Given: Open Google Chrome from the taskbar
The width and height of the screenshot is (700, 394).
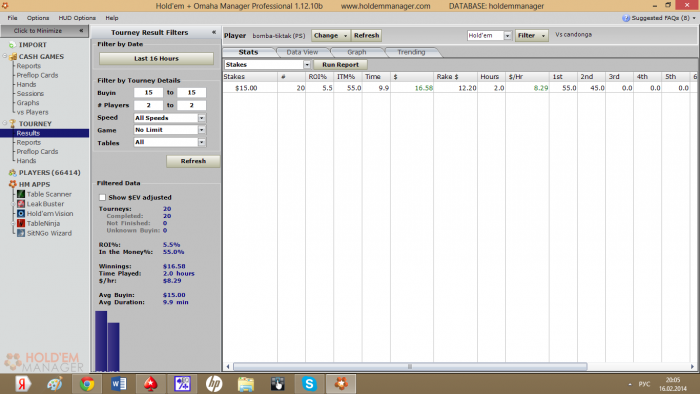Looking at the screenshot, I should 87,384.
